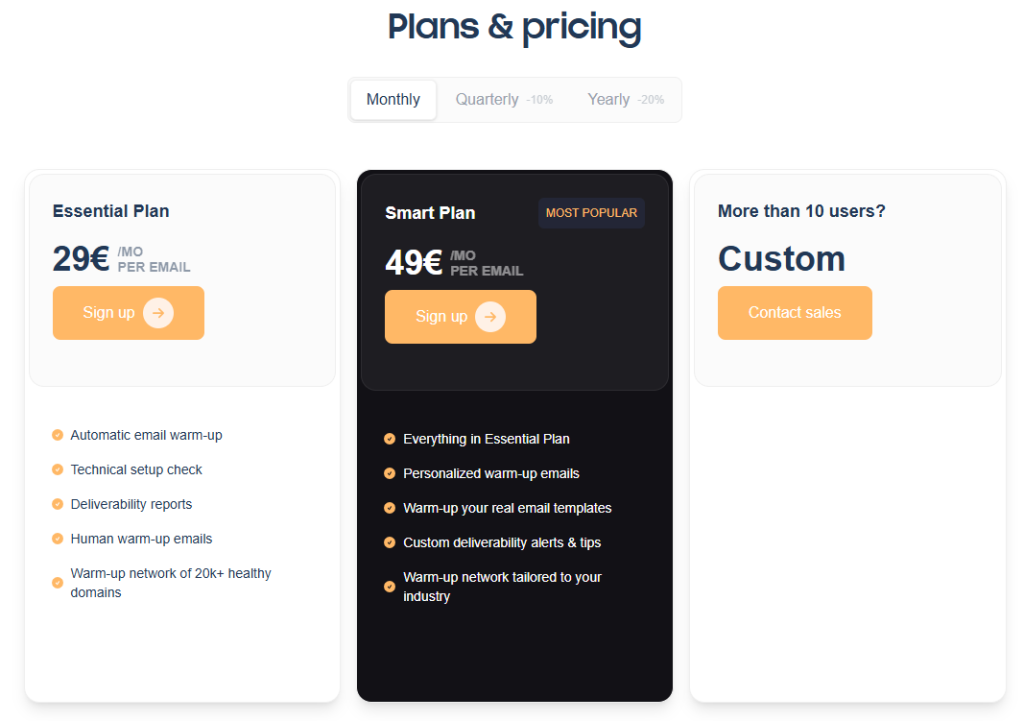
Task: Click the checkmark beside Everything in Essential Plan
Action: tap(389, 439)
